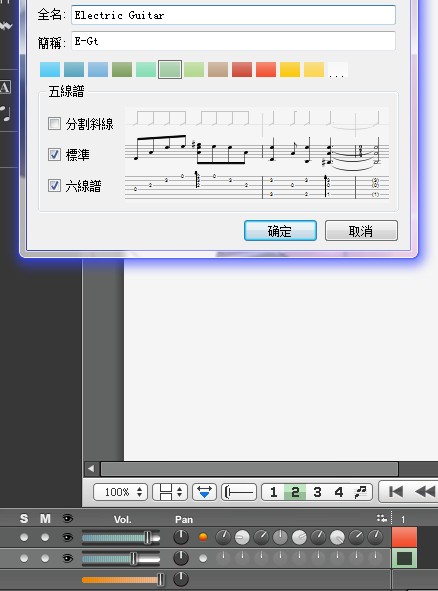Adjust the master track pan knob
The height and width of the screenshot is (591, 438).
[x=181, y=579]
